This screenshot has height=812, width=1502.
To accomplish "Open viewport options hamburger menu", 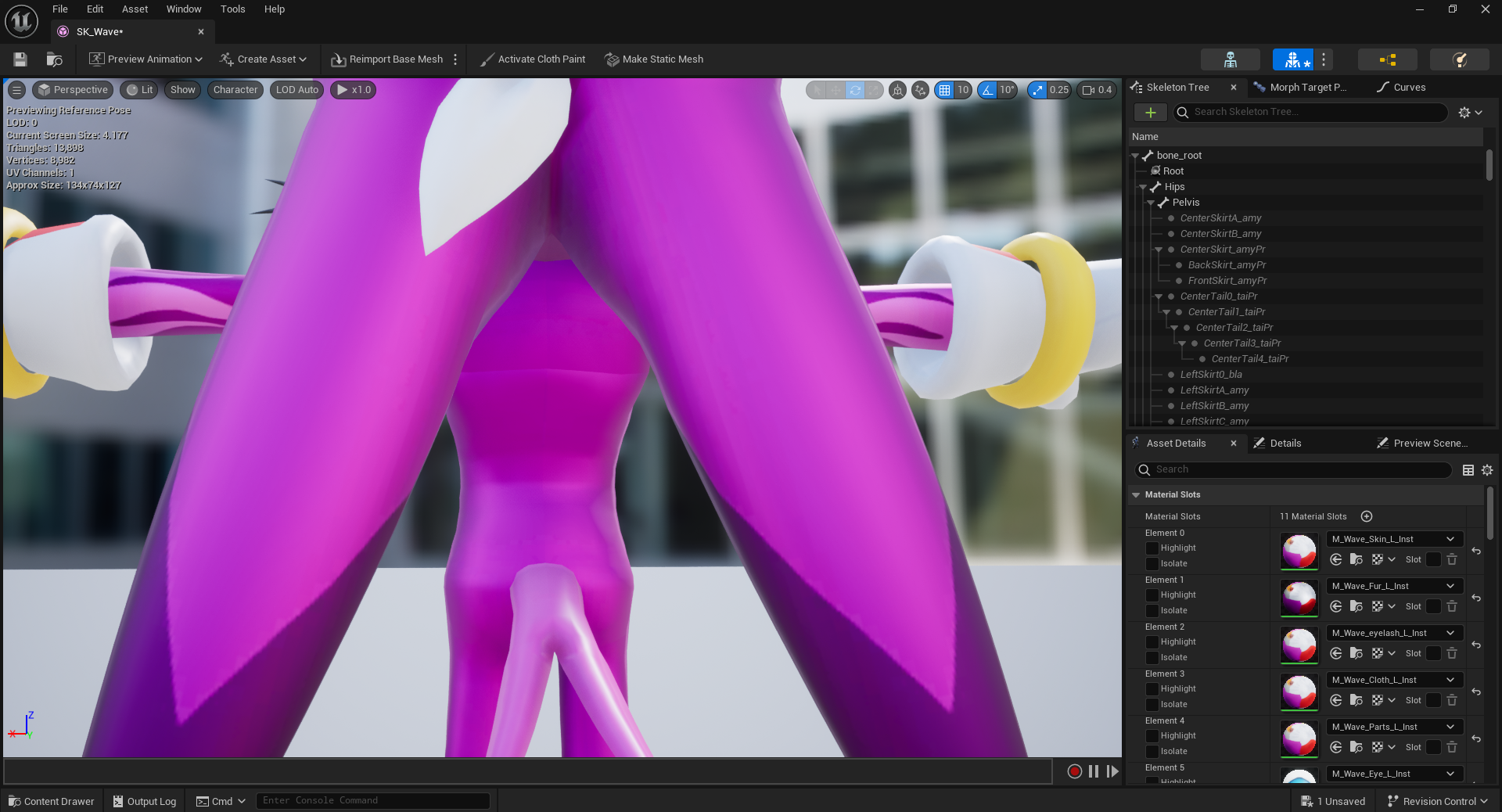I will (x=16, y=90).
